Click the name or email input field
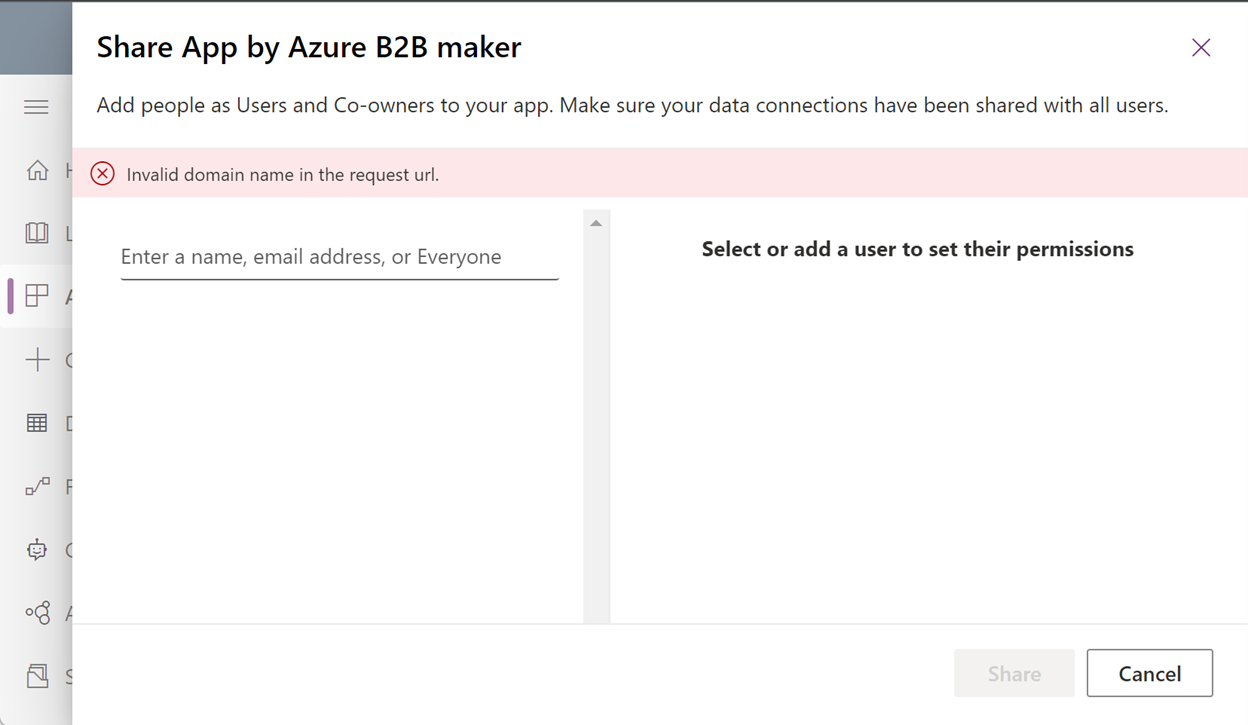The width and height of the screenshot is (1248, 725). [x=338, y=256]
